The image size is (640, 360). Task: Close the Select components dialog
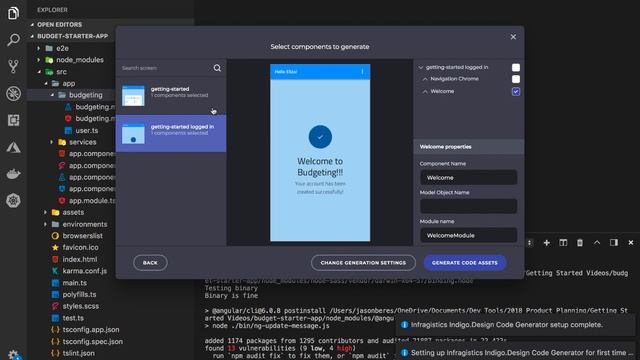point(513,37)
